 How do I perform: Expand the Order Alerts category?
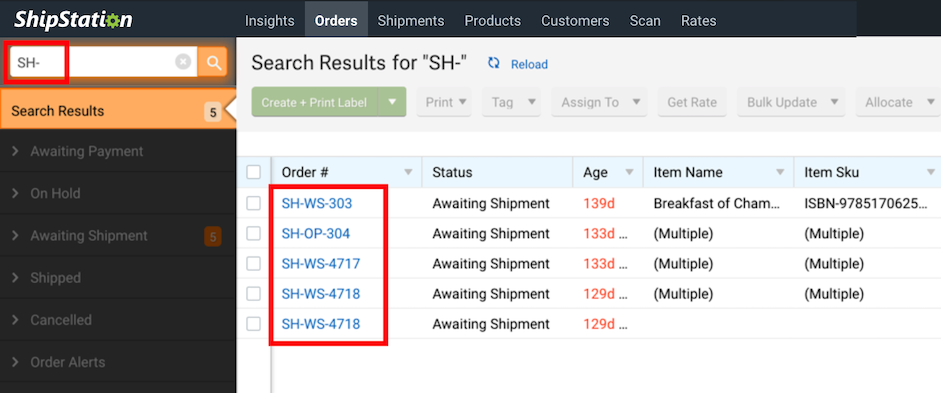click(x=118, y=362)
